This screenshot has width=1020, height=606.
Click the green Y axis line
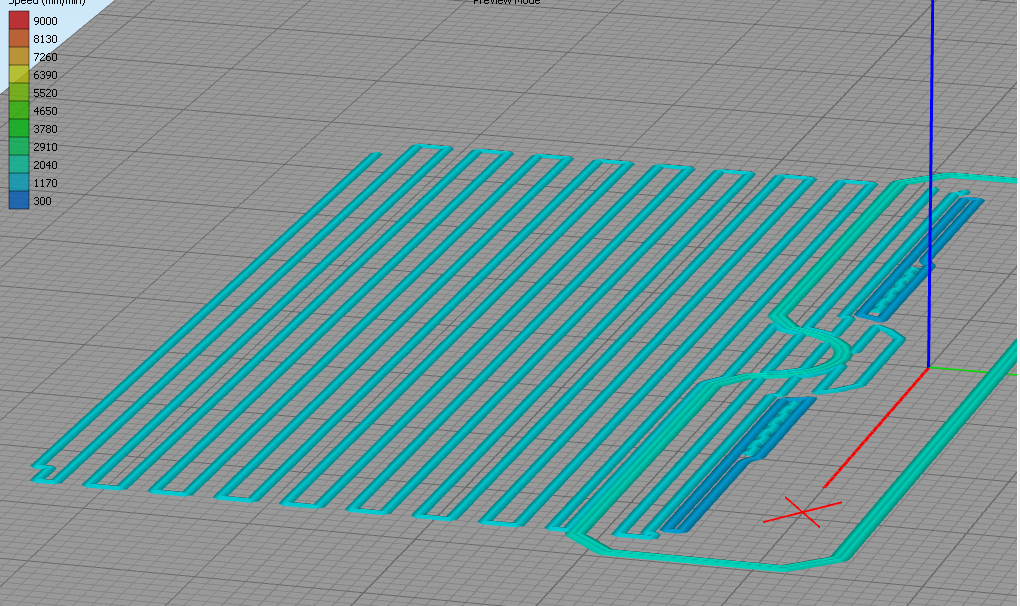(973, 371)
